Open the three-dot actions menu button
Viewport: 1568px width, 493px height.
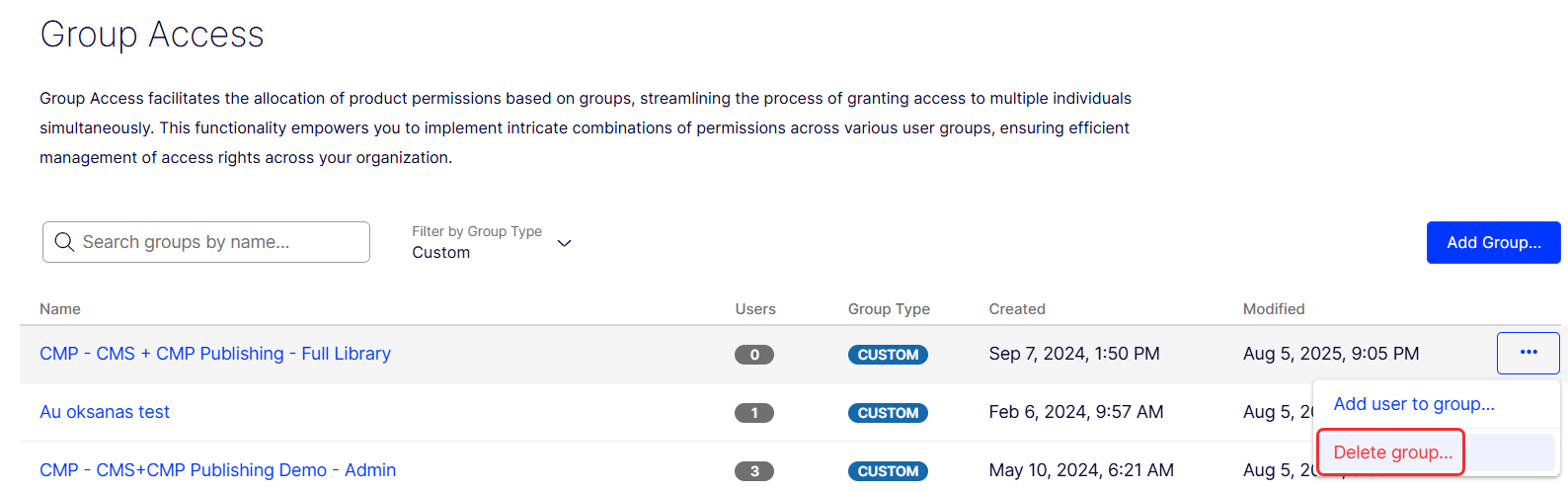pyautogui.click(x=1528, y=353)
